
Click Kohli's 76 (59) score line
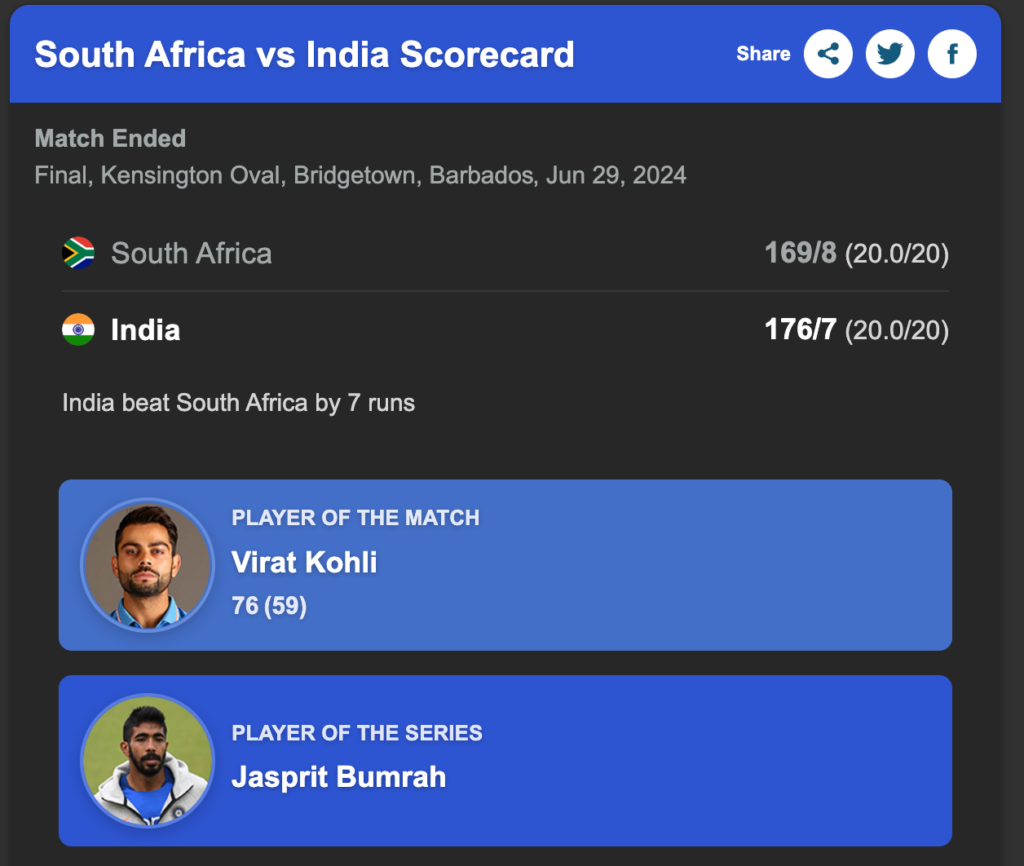268,606
